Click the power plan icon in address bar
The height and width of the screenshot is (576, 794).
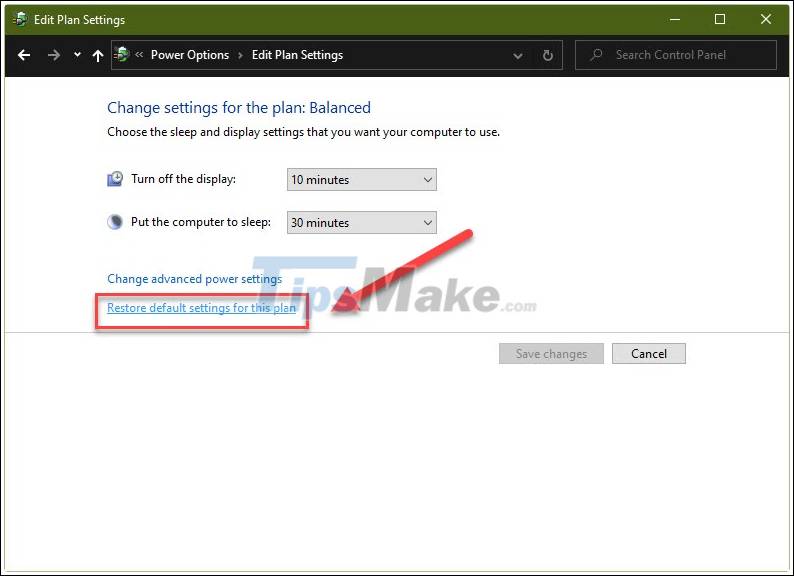[x=122, y=55]
